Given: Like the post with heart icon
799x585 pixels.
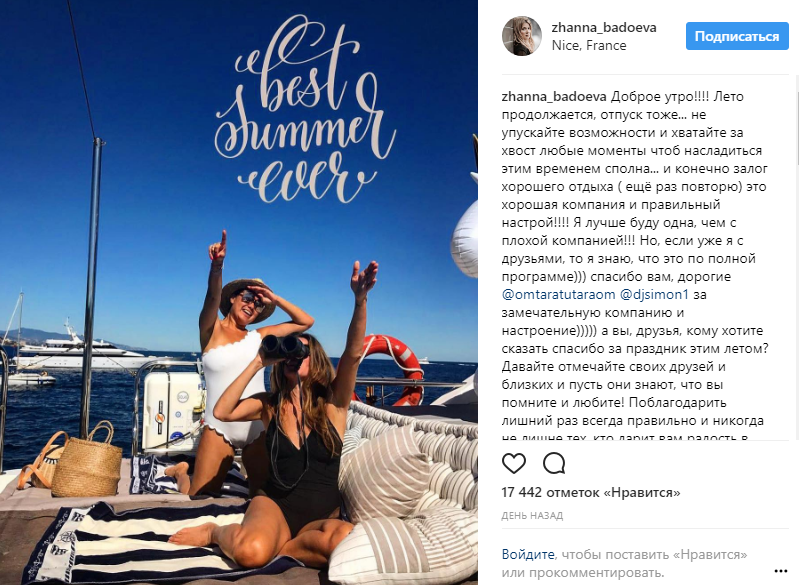Looking at the screenshot, I should click(x=514, y=463).
